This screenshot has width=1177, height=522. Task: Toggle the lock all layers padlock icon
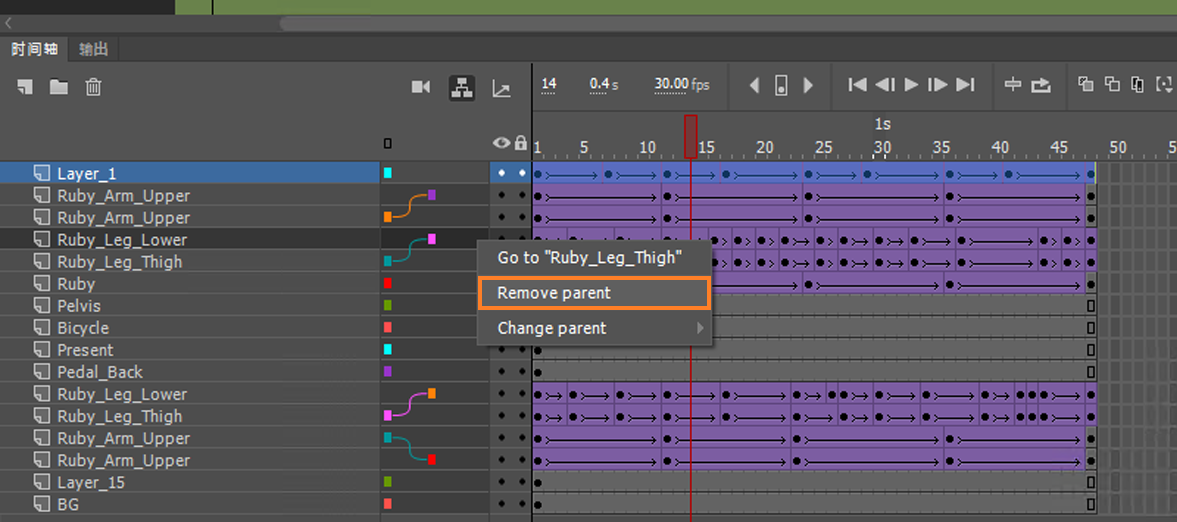coord(520,144)
